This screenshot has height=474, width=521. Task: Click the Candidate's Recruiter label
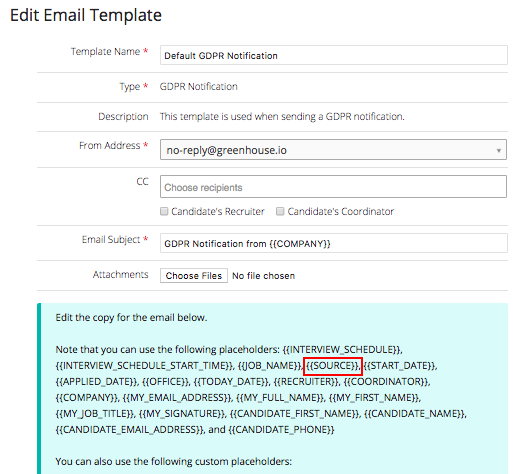click(x=218, y=211)
